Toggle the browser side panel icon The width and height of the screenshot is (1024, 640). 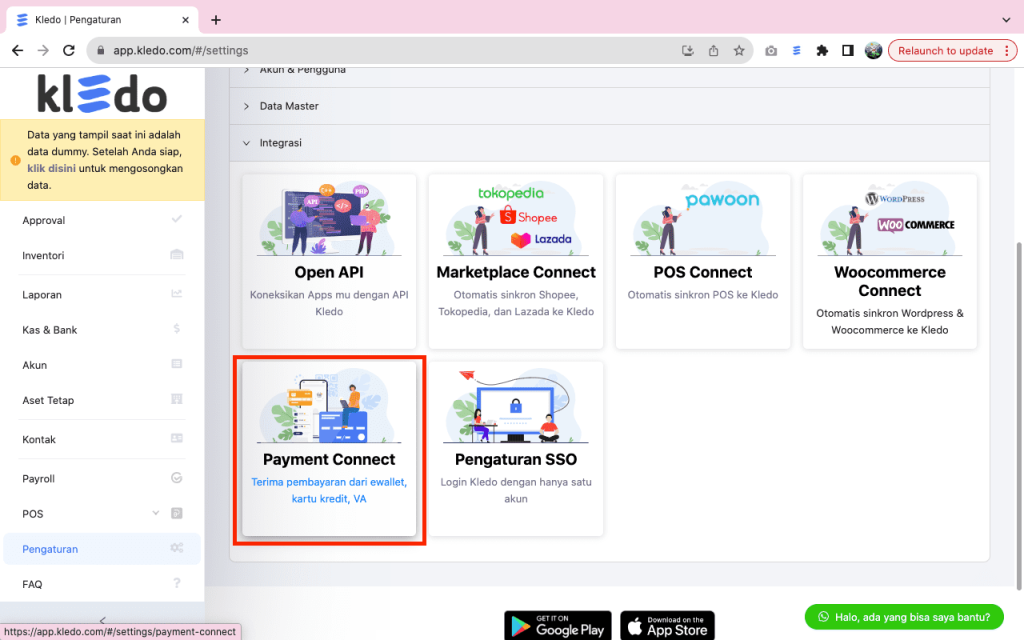[x=848, y=50]
